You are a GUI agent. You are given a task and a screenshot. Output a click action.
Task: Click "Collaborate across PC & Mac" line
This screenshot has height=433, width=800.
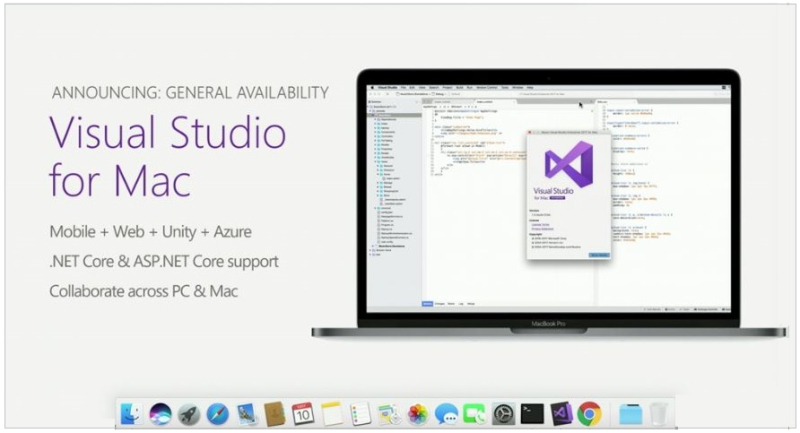coord(144,291)
